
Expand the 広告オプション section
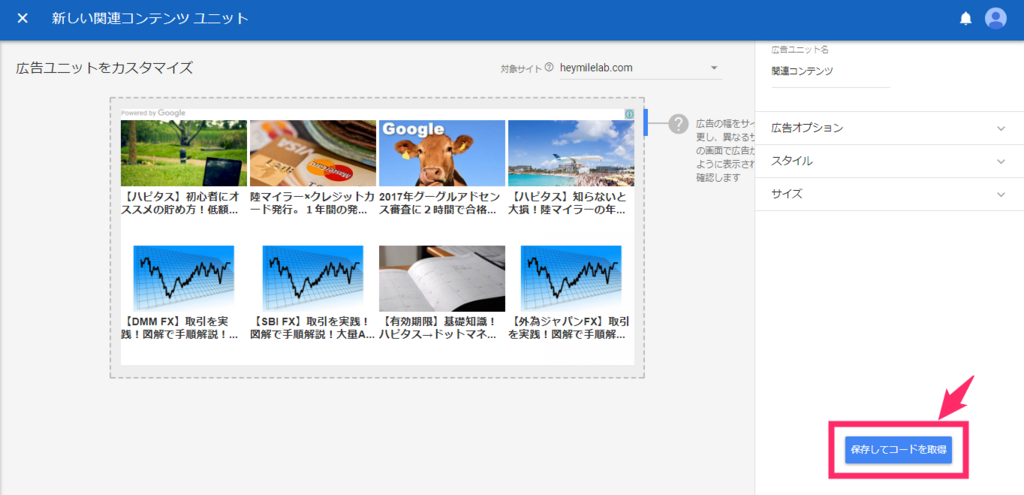click(889, 128)
